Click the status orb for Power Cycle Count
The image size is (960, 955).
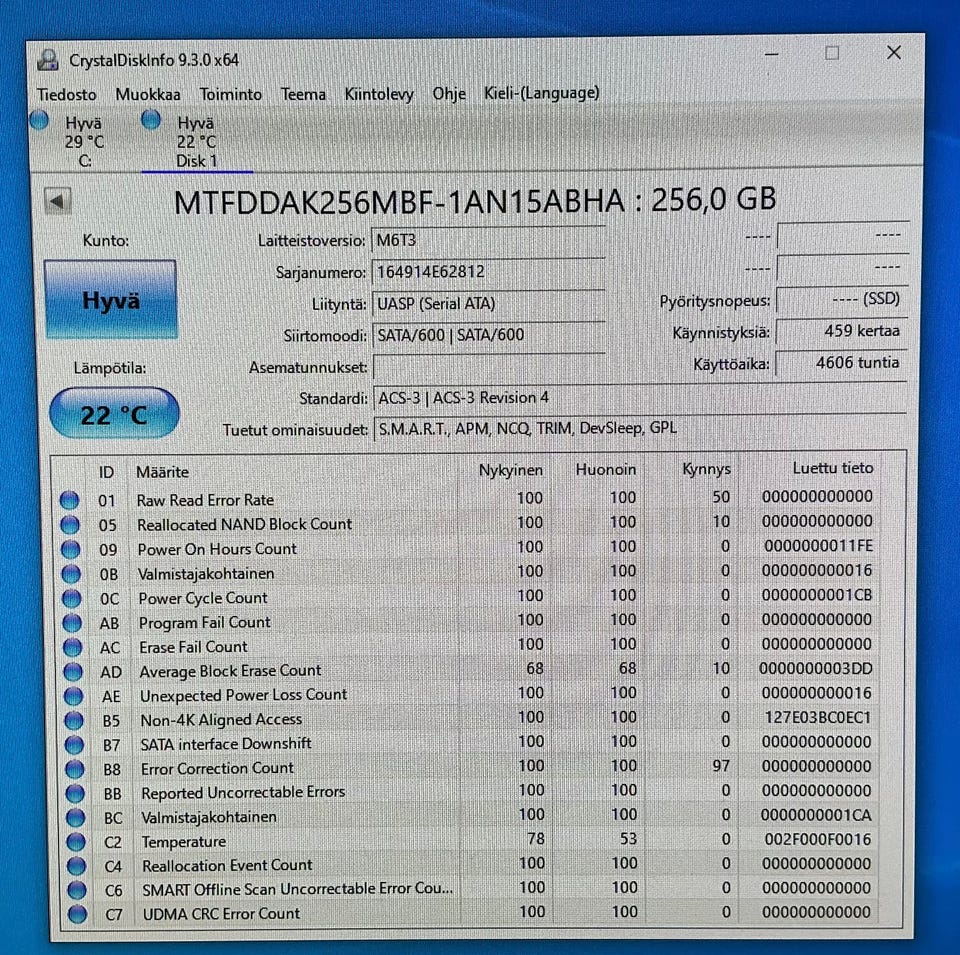72,598
